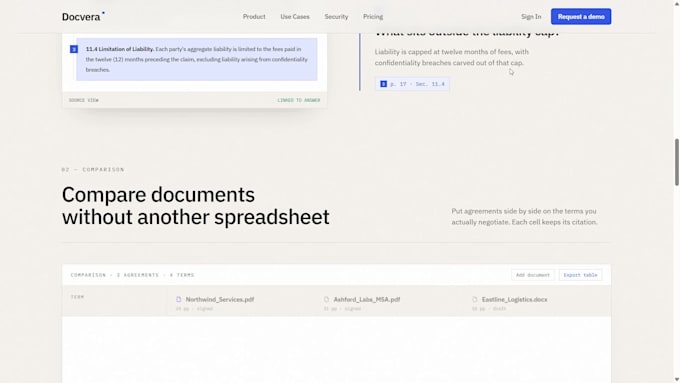Click the 'Liability is capped at twelve months' answer text
The width and height of the screenshot is (680, 383).
click(451, 57)
